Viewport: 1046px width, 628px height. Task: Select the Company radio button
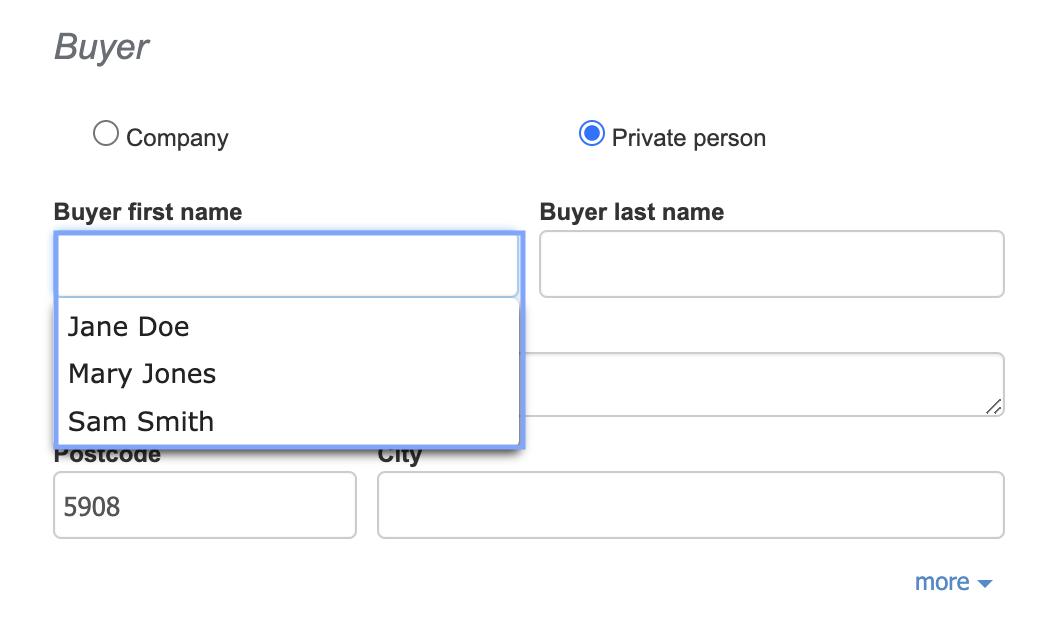[105, 134]
